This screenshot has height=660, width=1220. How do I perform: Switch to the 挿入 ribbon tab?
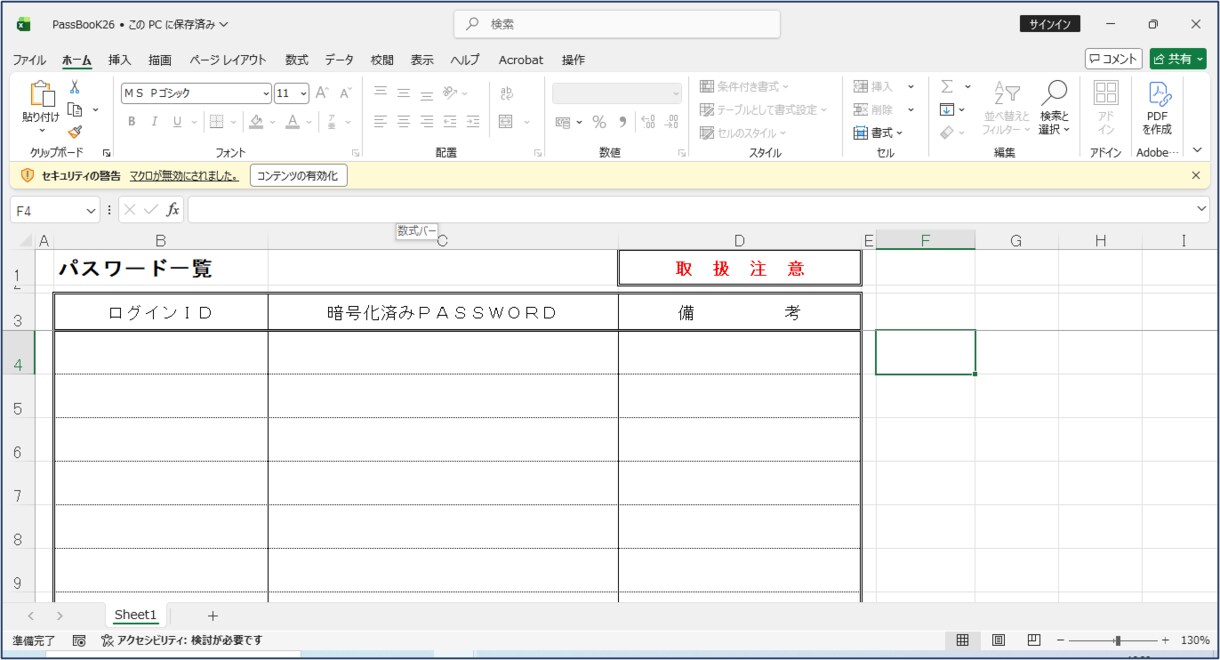pos(120,60)
